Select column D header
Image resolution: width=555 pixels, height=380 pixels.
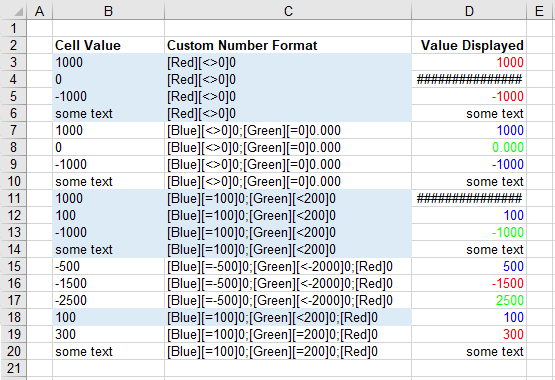[x=469, y=11]
